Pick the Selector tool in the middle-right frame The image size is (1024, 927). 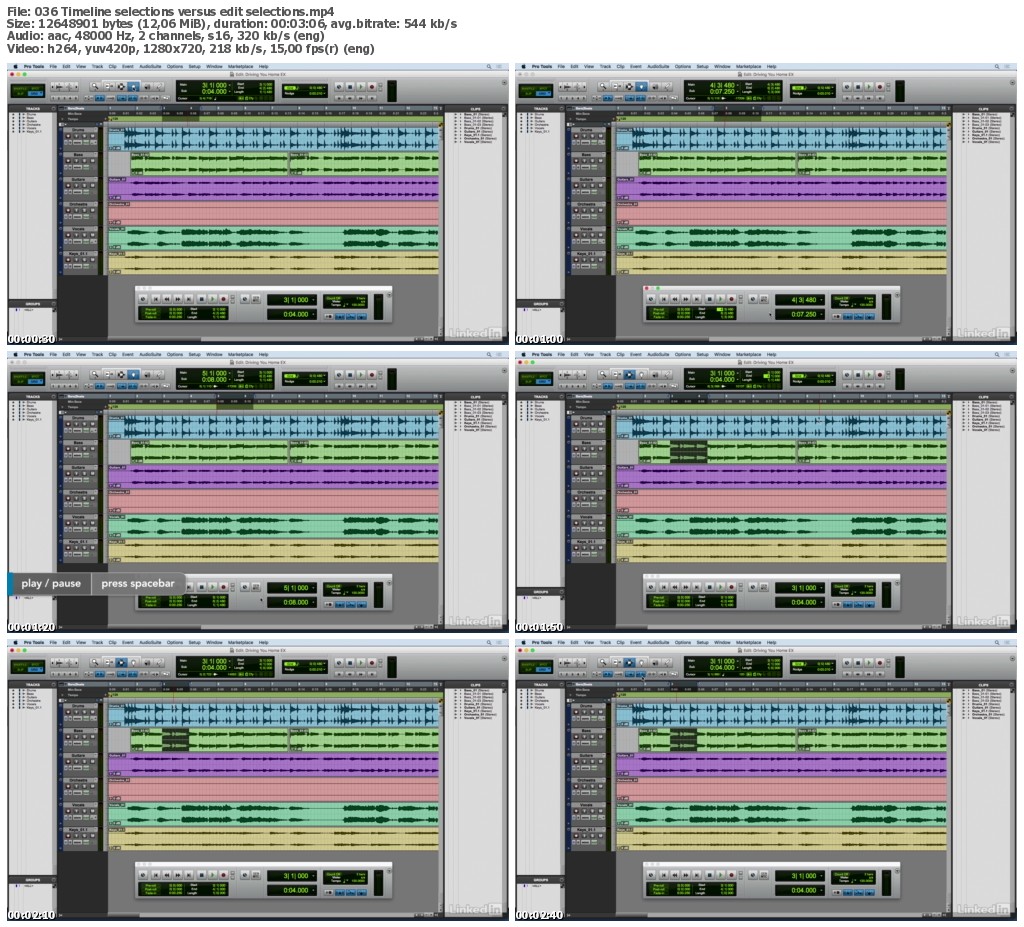(x=628, y=375)
